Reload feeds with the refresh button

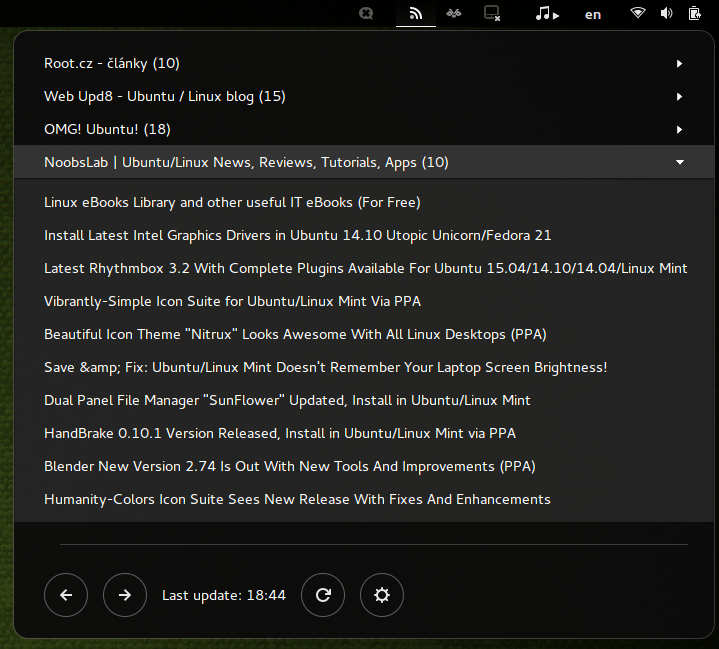pos(323,595)
